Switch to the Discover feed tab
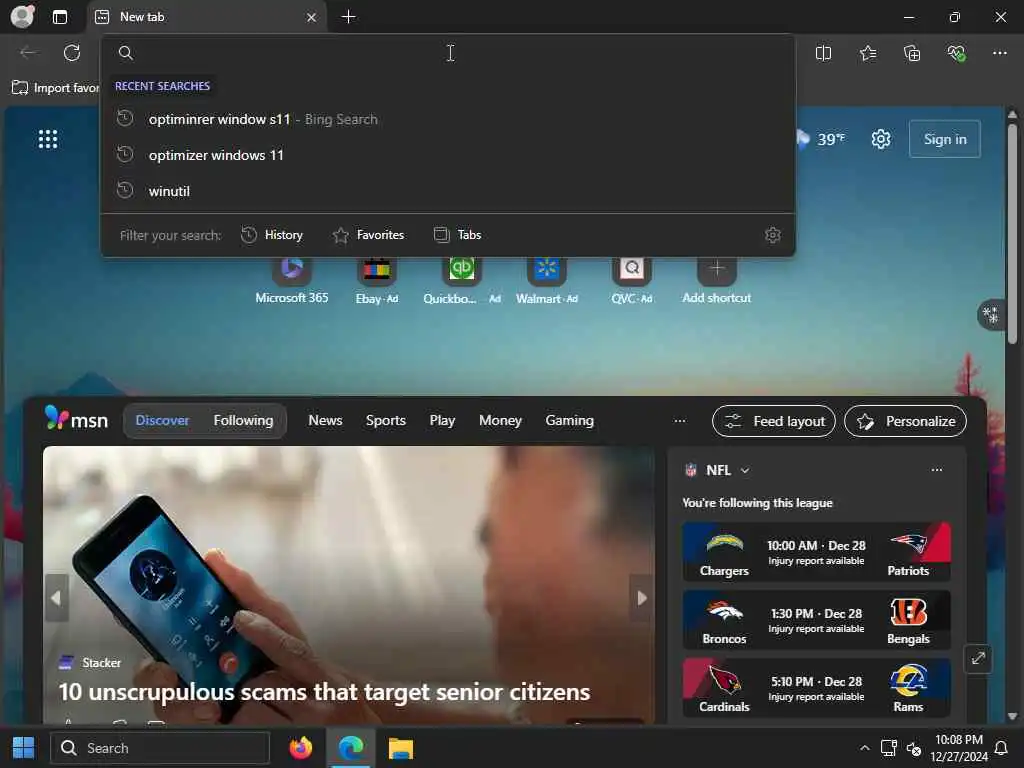 point(162,421)
